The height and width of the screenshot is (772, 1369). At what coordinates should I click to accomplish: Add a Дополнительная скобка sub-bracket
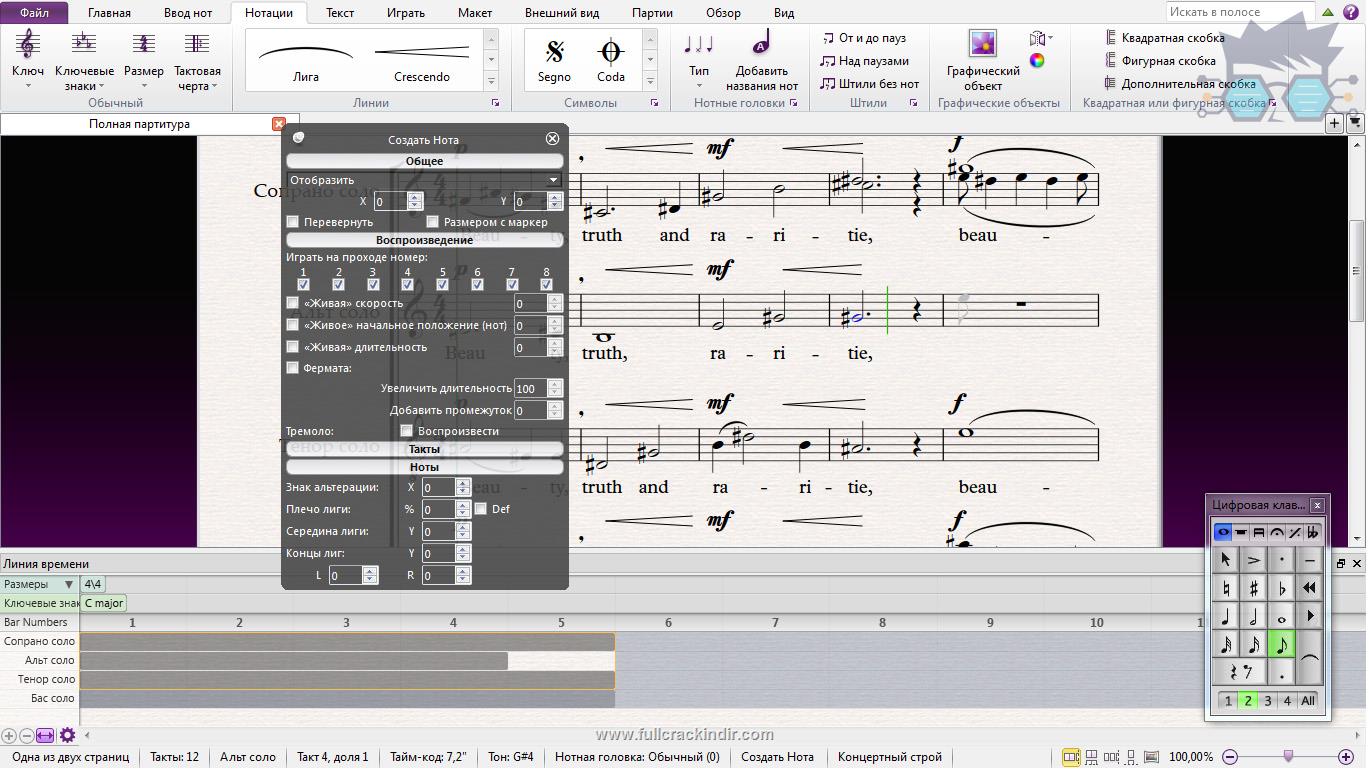coord(1179,84)
